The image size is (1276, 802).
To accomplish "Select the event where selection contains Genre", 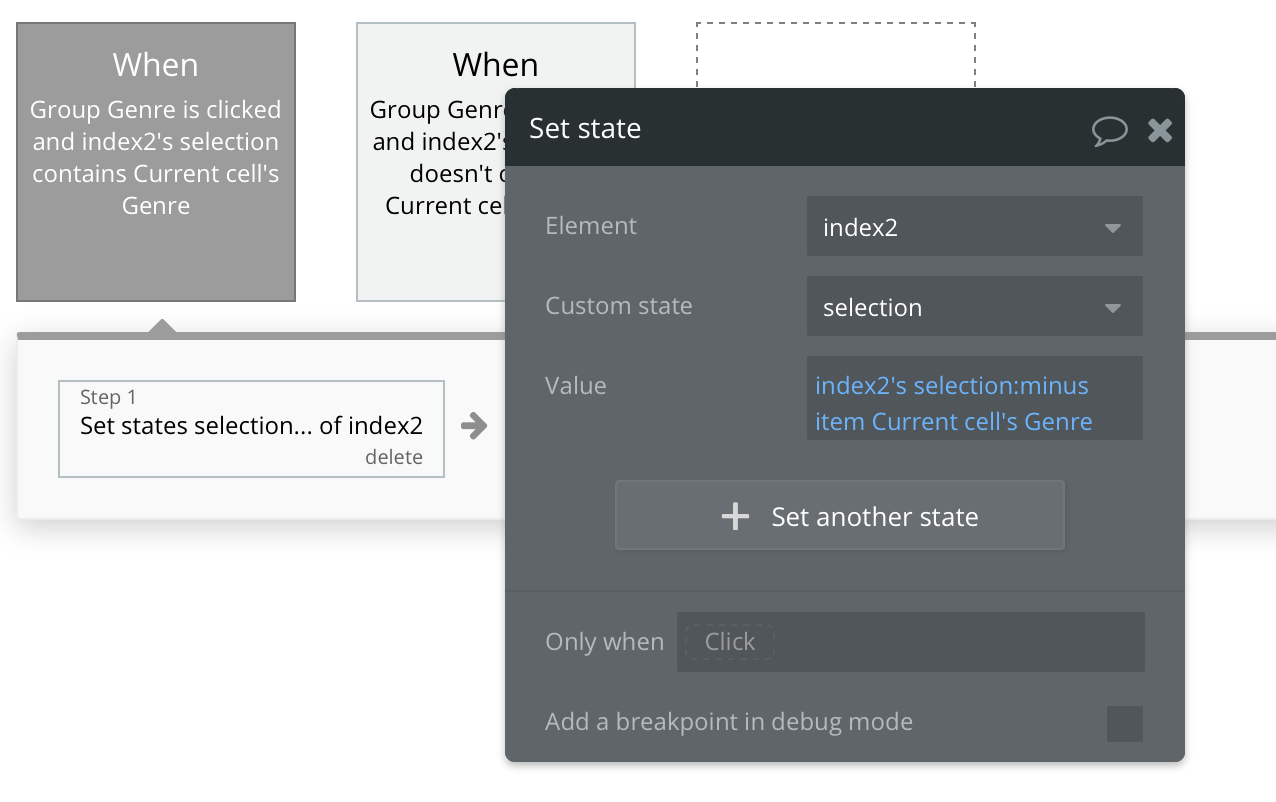I will click(x=156, y=161).
